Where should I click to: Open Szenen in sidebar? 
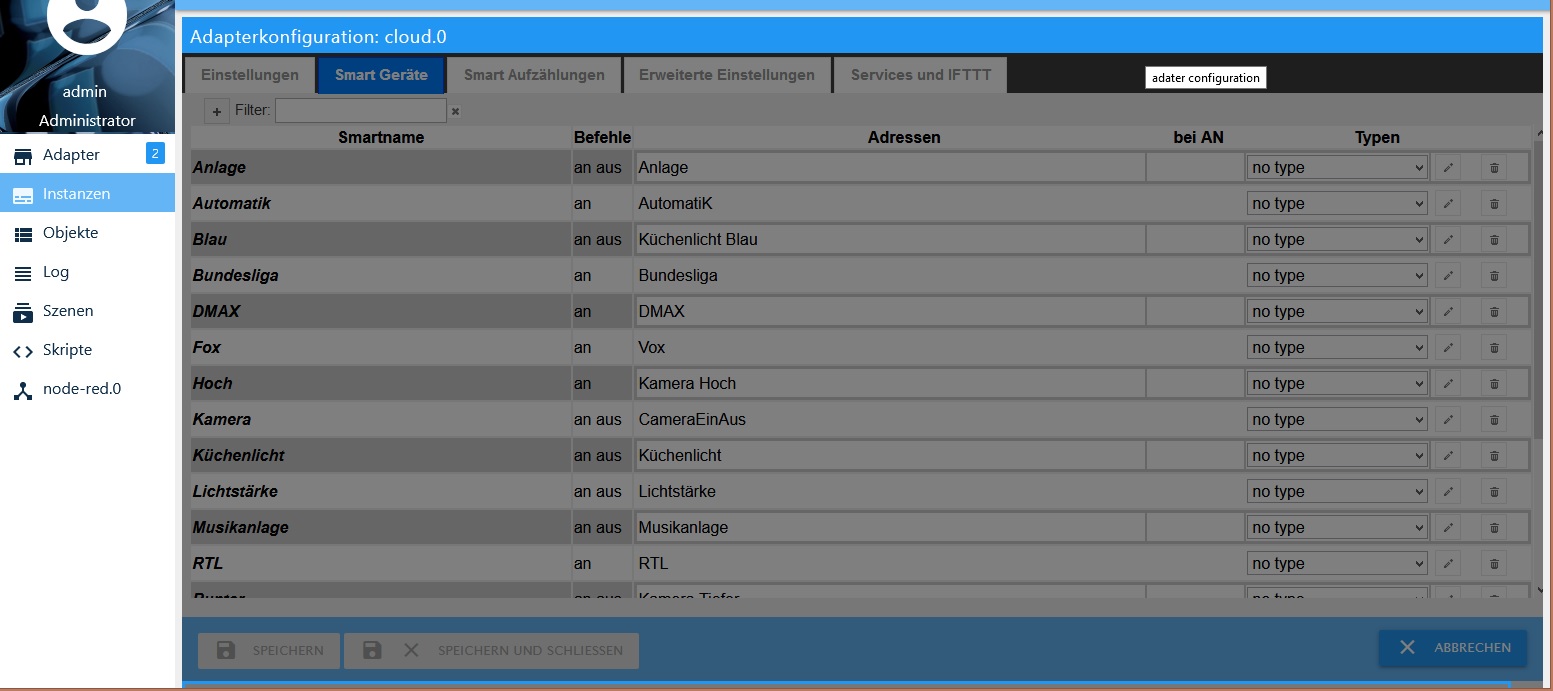pyautogui.click(x=87, y=311)
